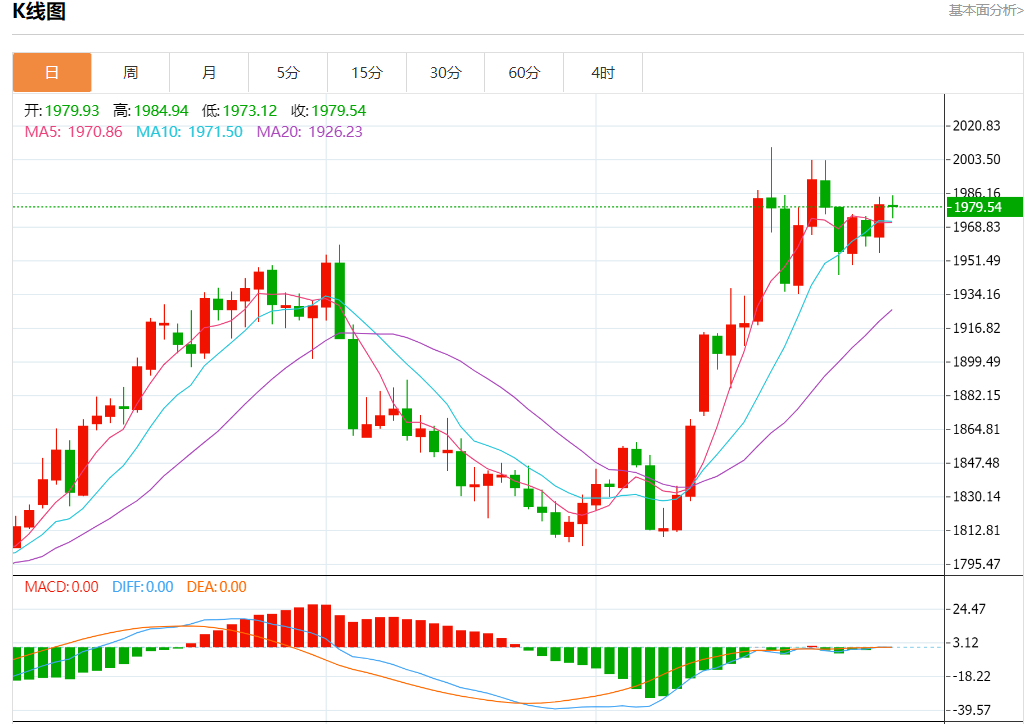Open the 5分 interval tab
Image resolution: width=1036 pixels, height=724 pixels.
[287, 73]
